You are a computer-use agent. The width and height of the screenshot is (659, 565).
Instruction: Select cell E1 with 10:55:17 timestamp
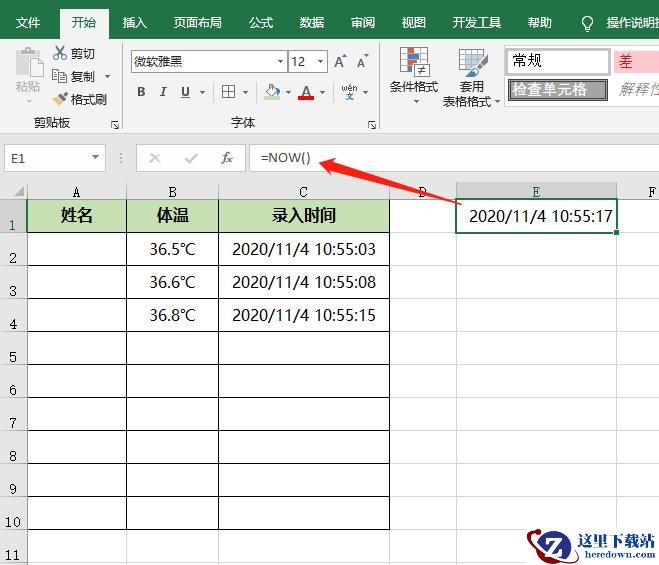536,216
